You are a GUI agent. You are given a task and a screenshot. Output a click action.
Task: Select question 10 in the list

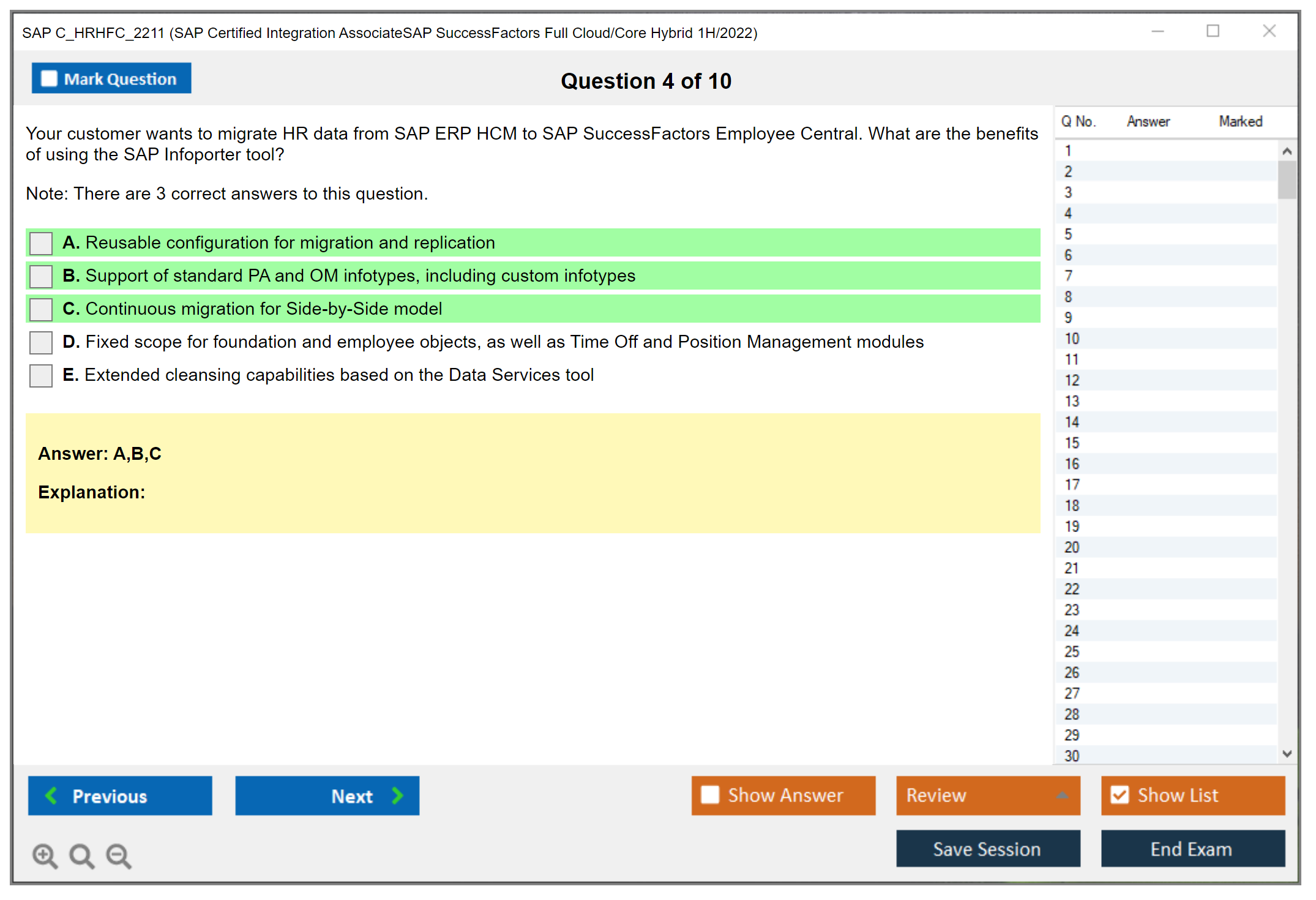pos(1072,339)
